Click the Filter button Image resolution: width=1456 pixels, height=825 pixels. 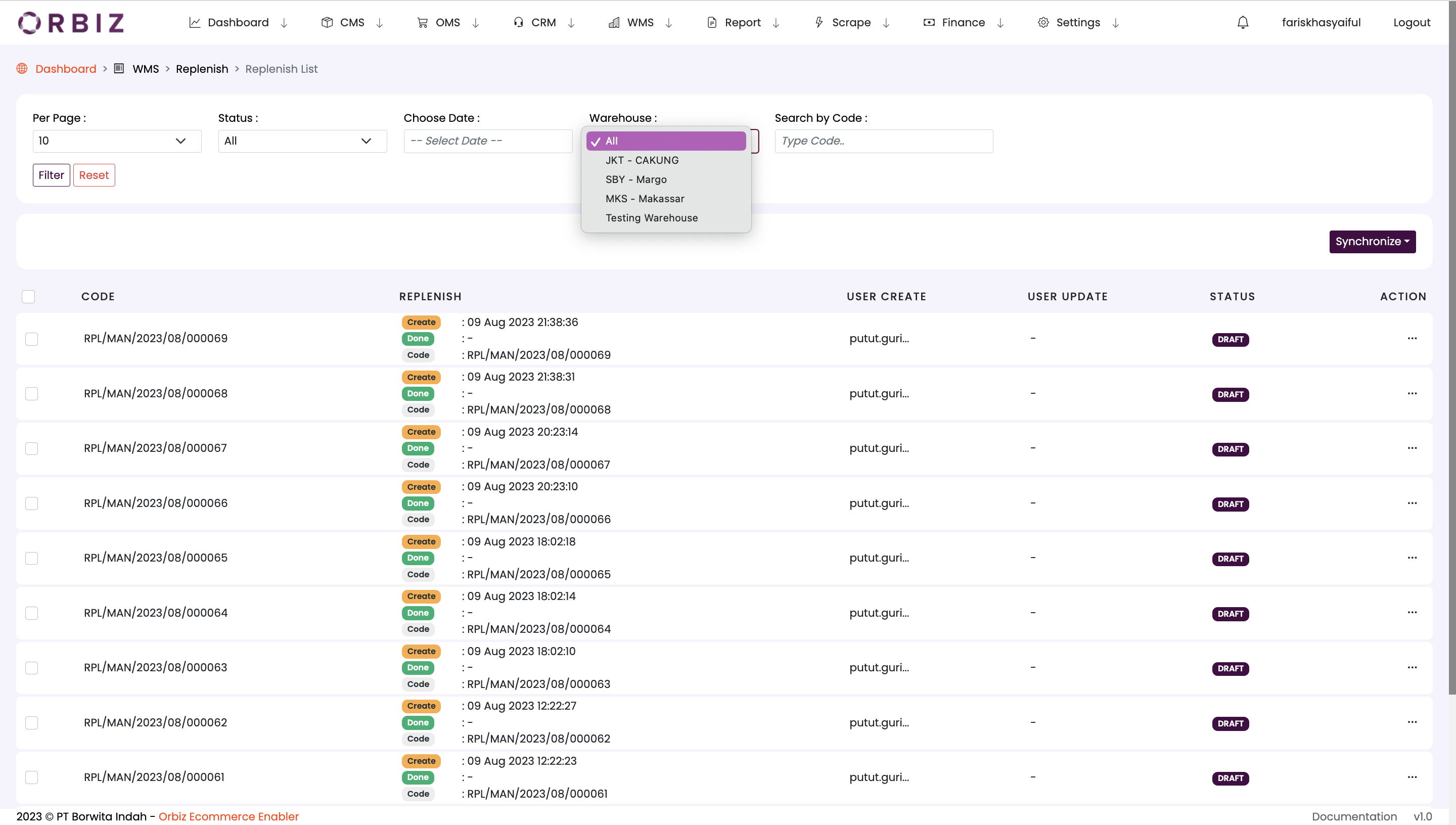[51, 175]
